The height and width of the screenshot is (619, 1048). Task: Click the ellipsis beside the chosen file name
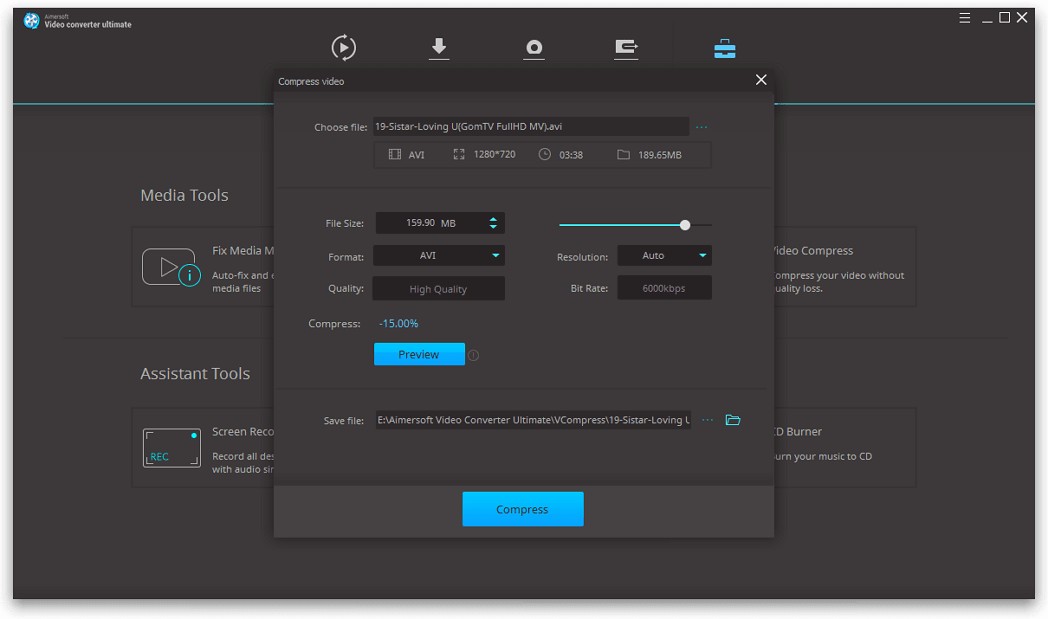pyautogui.click(x=701, y=126)
